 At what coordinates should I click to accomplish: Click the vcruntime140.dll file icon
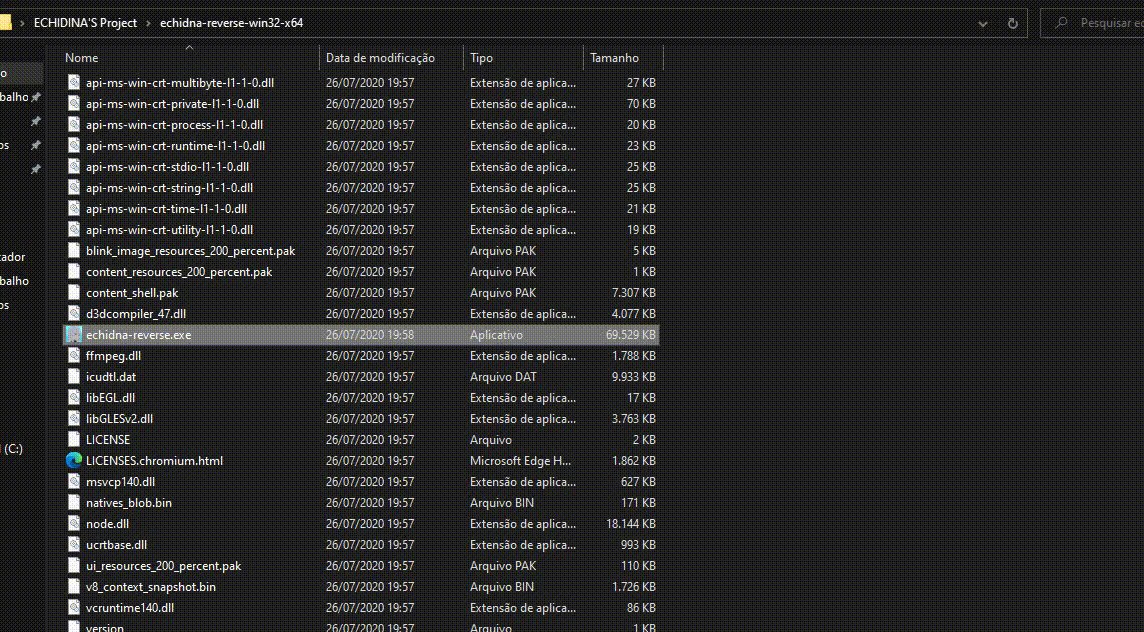73,608
